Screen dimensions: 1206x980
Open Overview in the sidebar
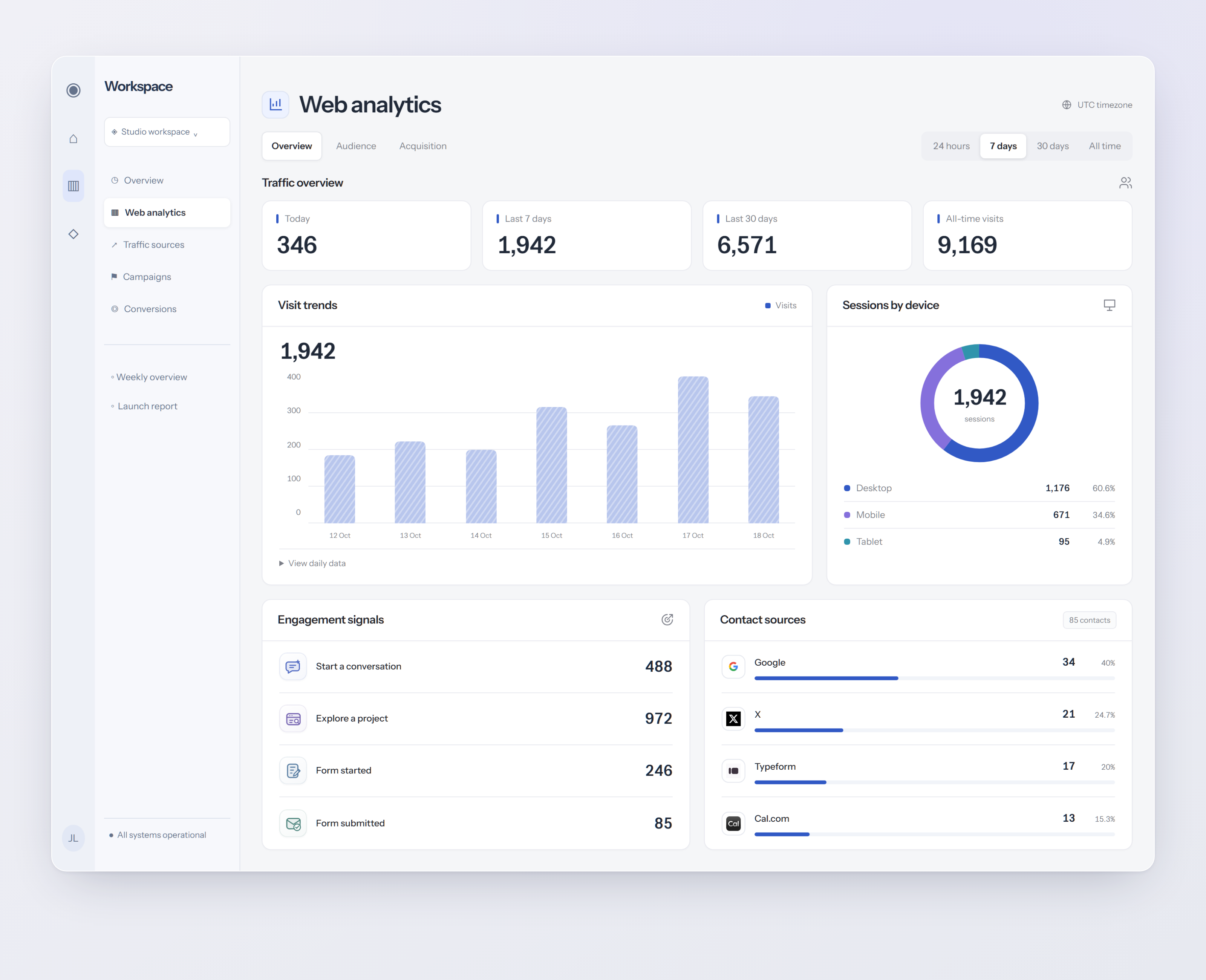pyautogui.click(x=167, y=181)
